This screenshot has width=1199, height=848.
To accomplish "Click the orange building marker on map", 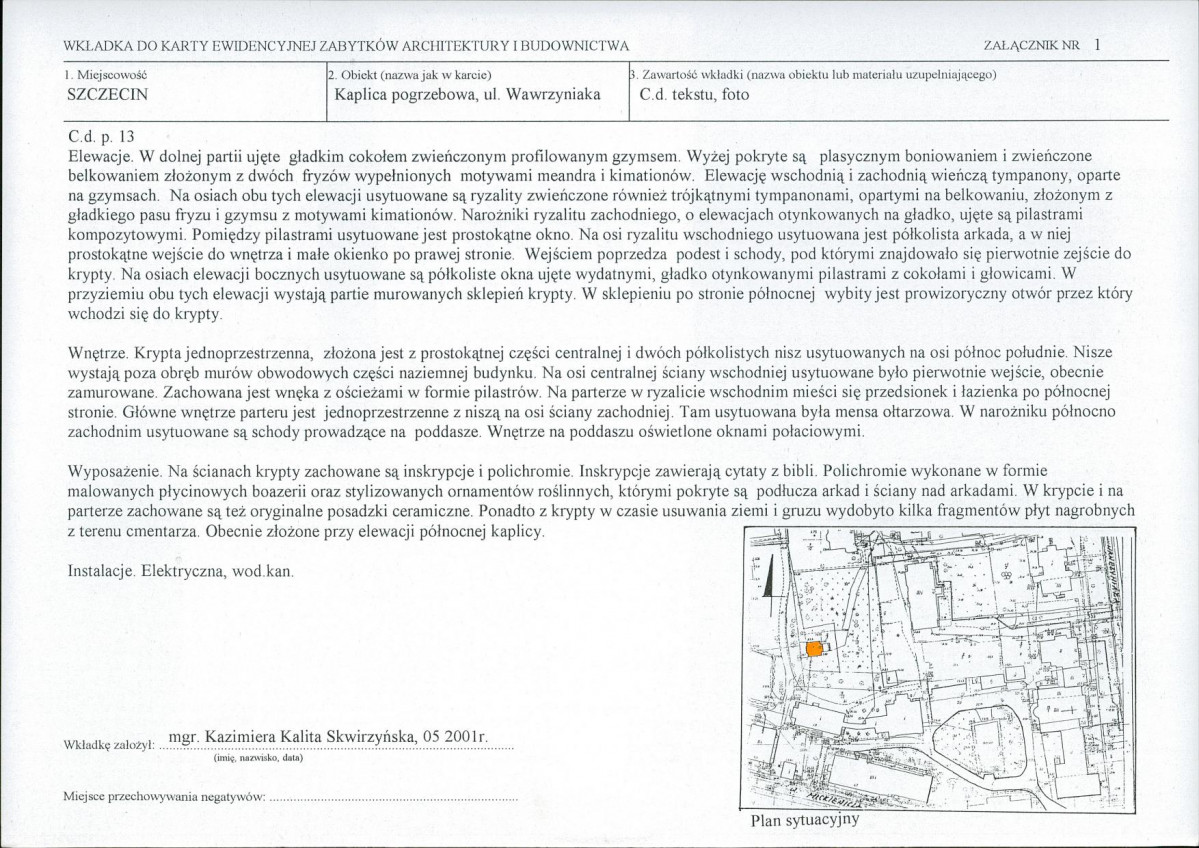I will point(815,649).
